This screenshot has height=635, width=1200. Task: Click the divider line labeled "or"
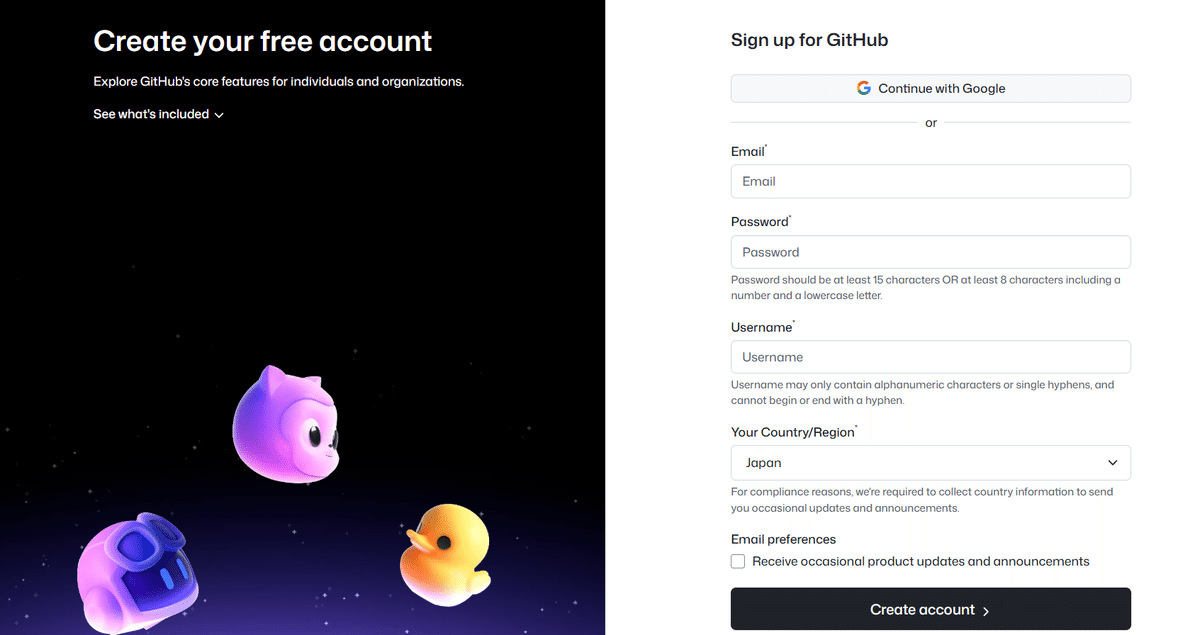930,122
